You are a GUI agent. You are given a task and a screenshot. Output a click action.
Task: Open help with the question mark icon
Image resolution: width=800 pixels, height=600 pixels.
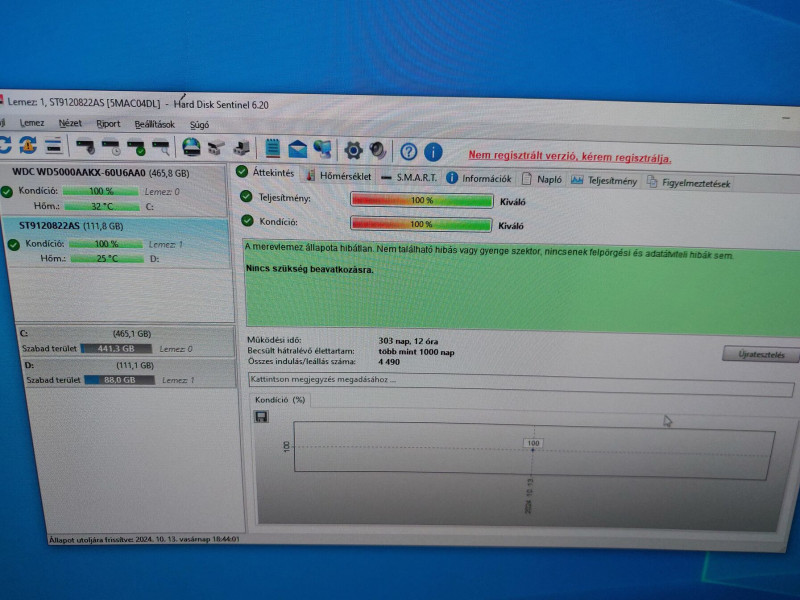pyautogui.click(x=408, y=152)
